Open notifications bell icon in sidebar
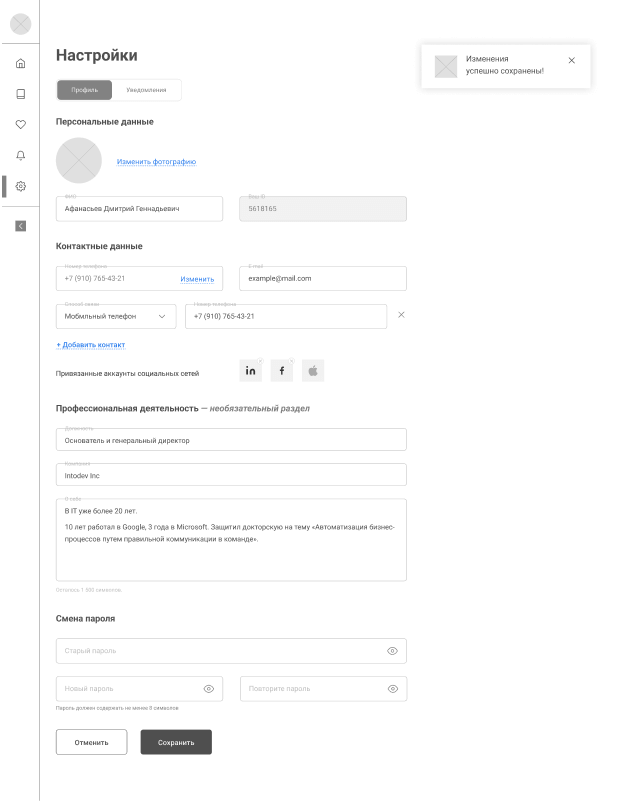This screenshot has width=643, height=801. 21,155
